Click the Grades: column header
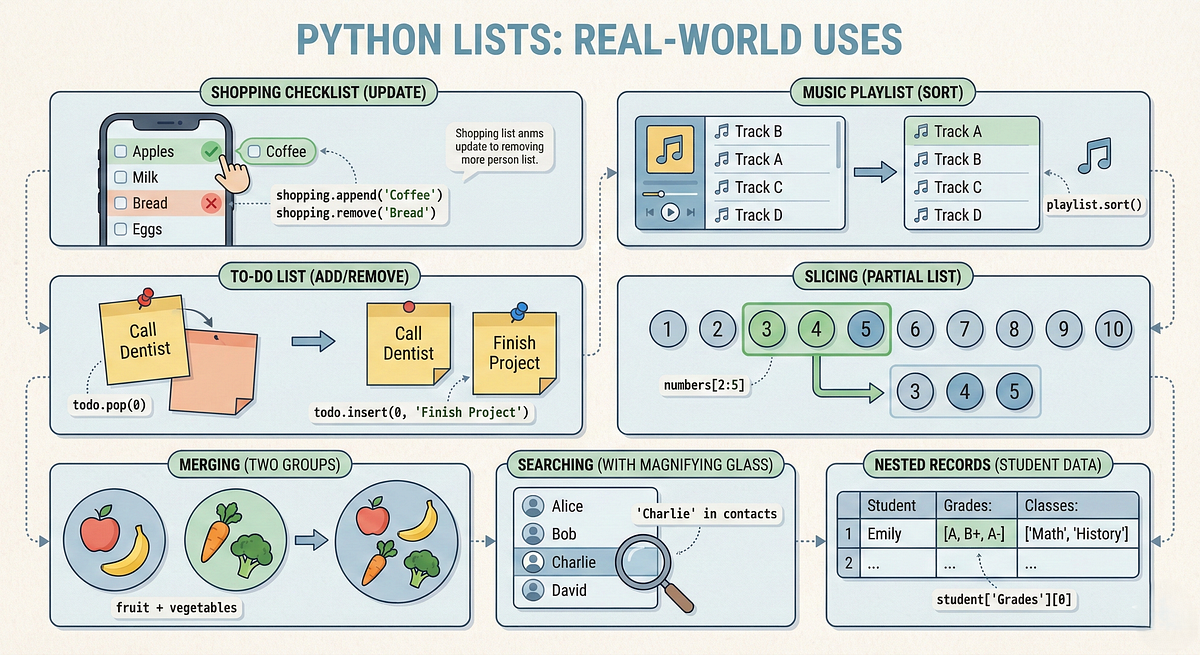This screenshot has width=1200, height=655. [x=975, y=505]
